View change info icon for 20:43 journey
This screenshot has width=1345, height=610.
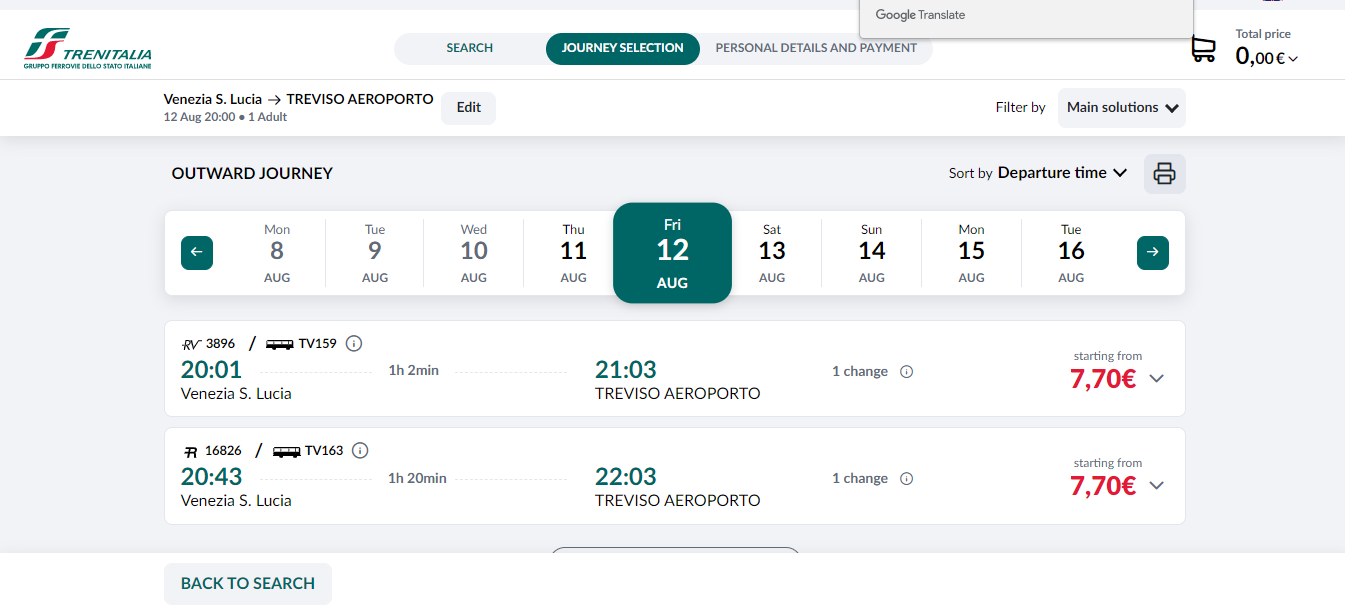907,479
